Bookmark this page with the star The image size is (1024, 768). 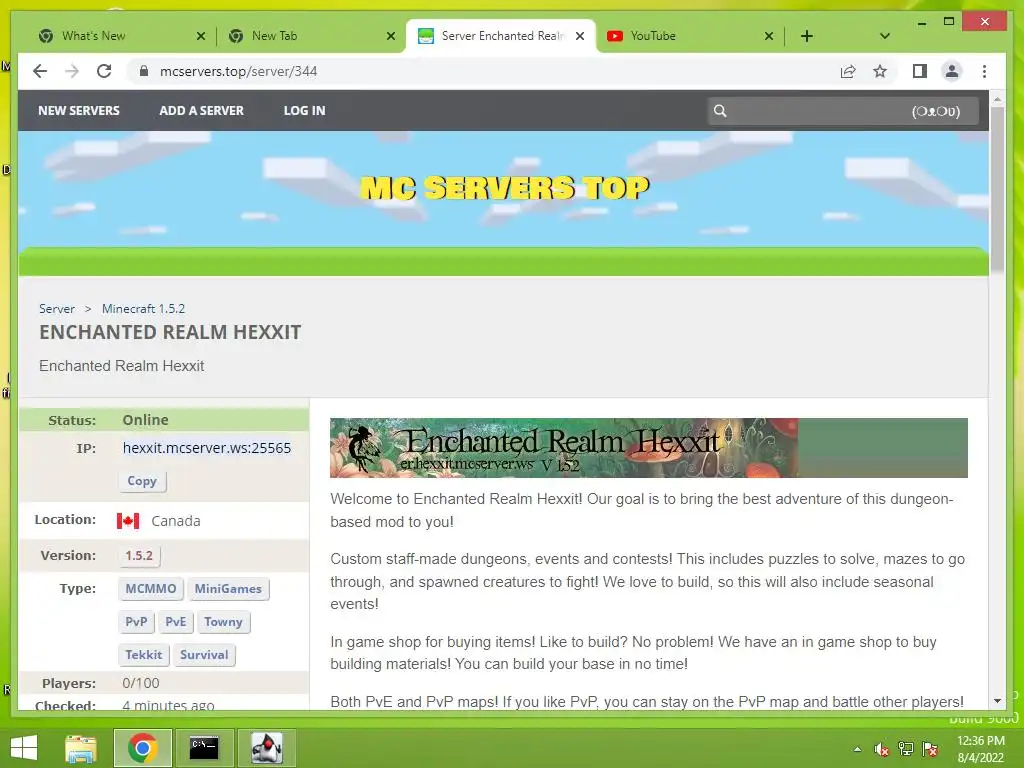pos(880,71)
